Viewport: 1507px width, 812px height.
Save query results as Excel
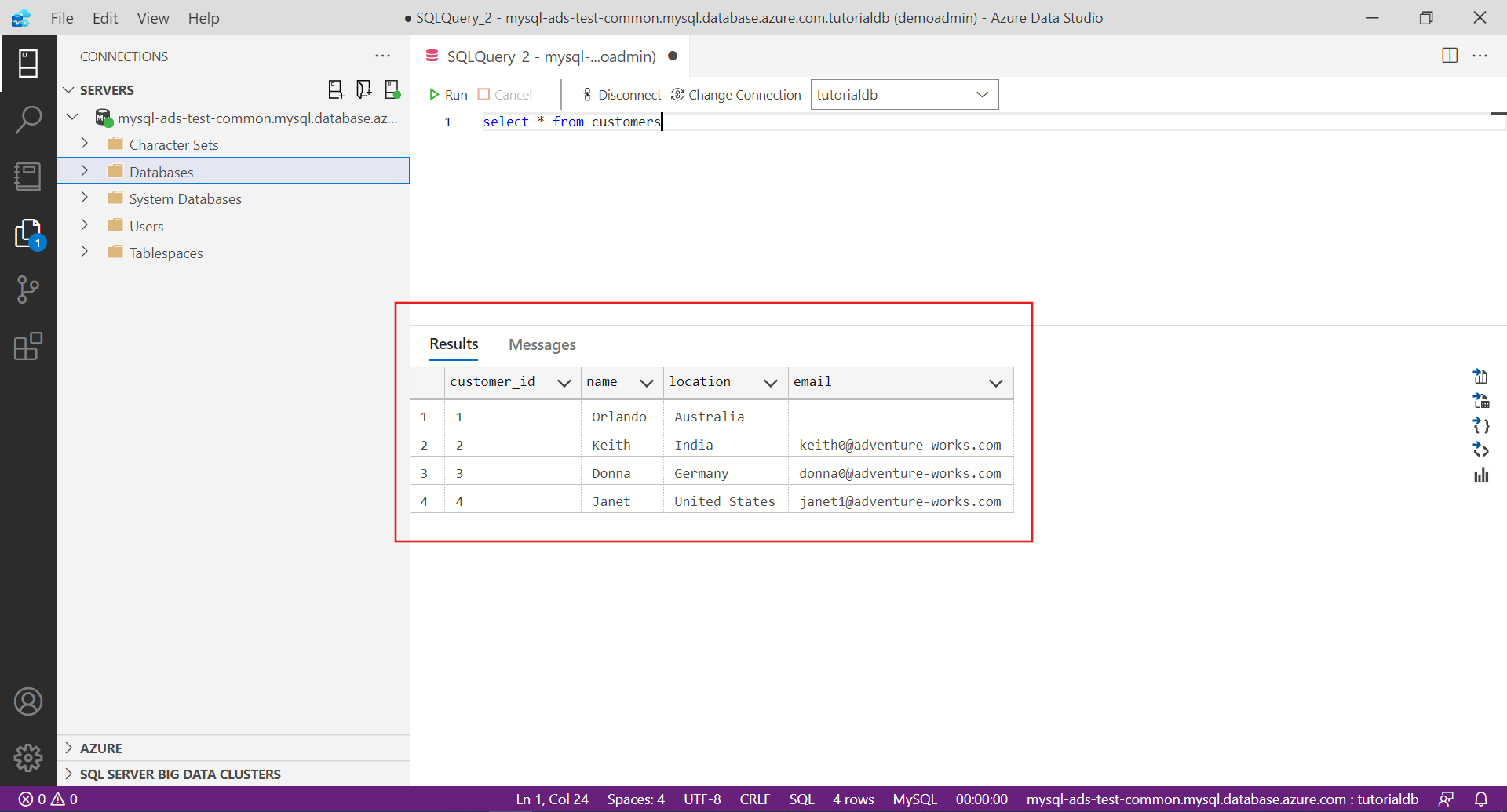pos(1481,401)
